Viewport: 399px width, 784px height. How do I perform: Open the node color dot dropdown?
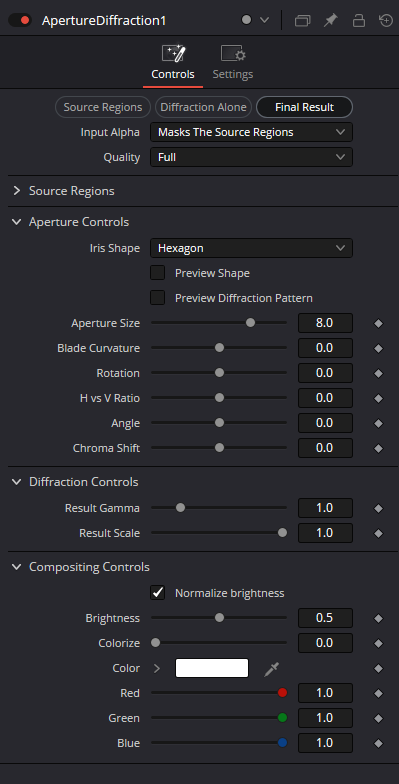[x=264, y=20]
